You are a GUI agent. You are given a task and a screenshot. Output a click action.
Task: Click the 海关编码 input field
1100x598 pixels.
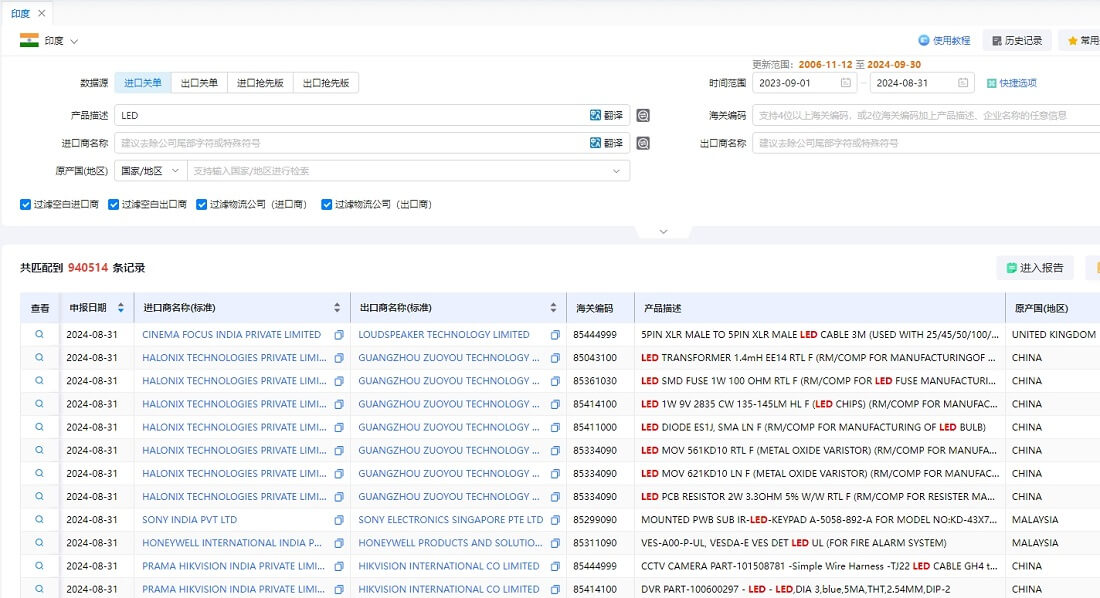926,115
